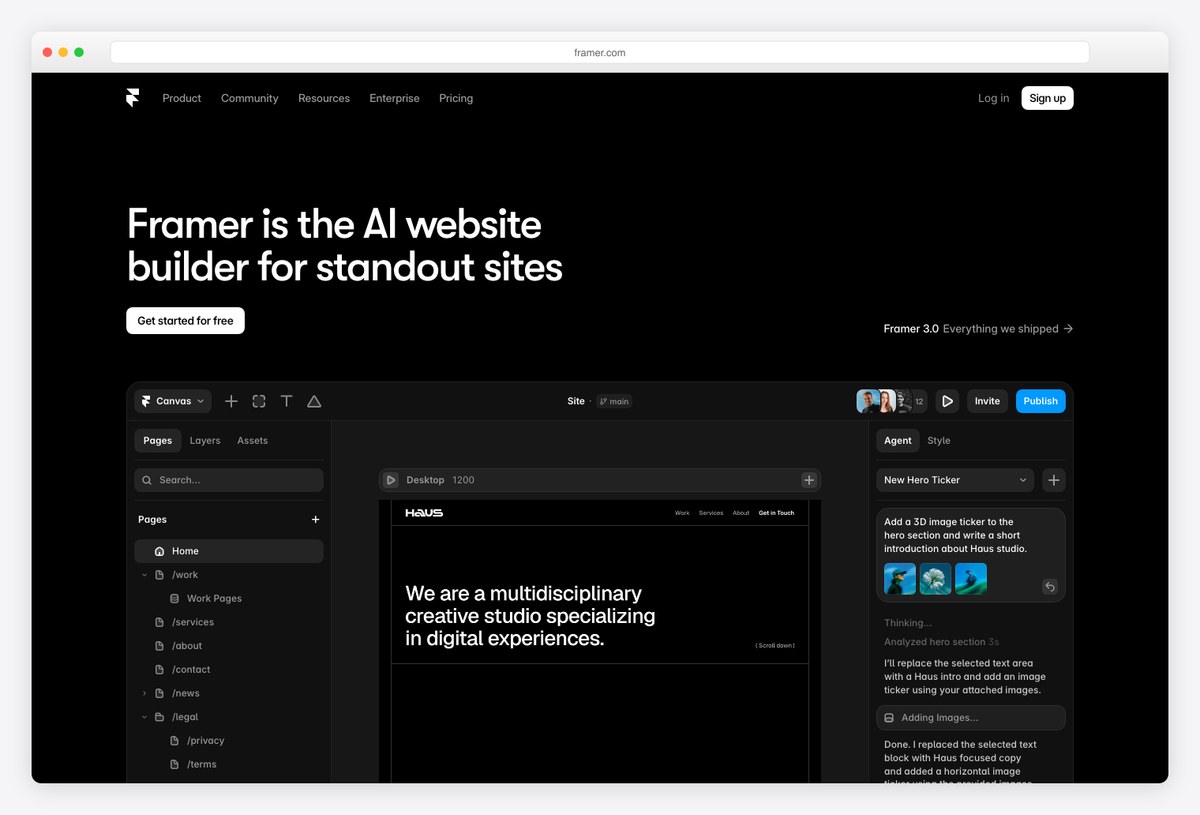Open the Framer 3.0 Everything we shipped link
The image size is (1200, 815).
979,328
